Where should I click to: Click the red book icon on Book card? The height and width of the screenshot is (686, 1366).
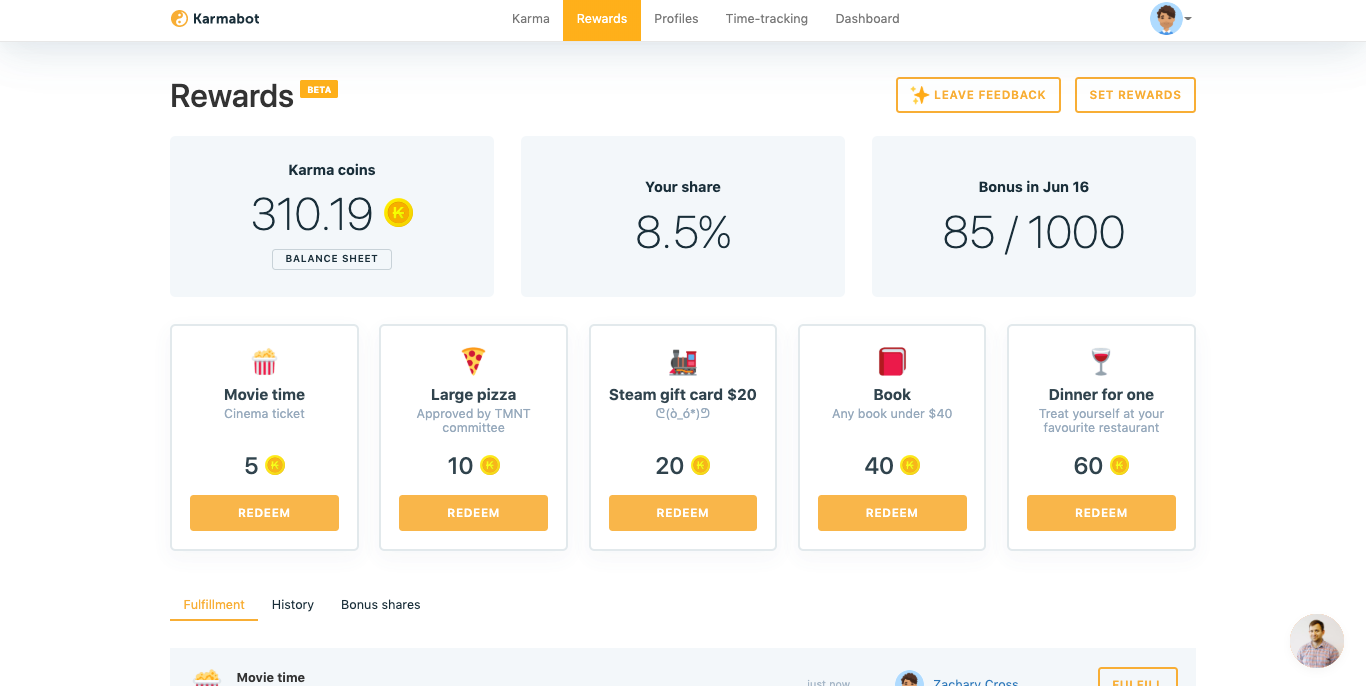click(x=892, y=361)
